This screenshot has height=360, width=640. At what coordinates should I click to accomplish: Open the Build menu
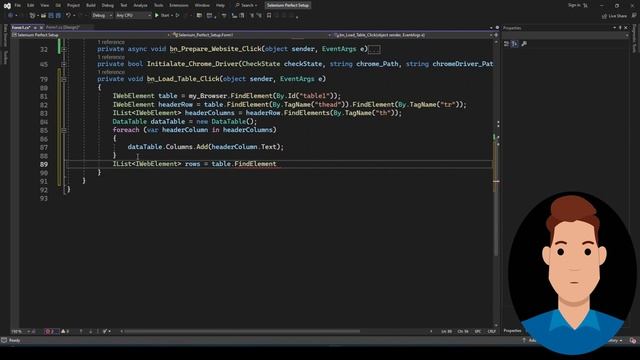pos(91,5)
